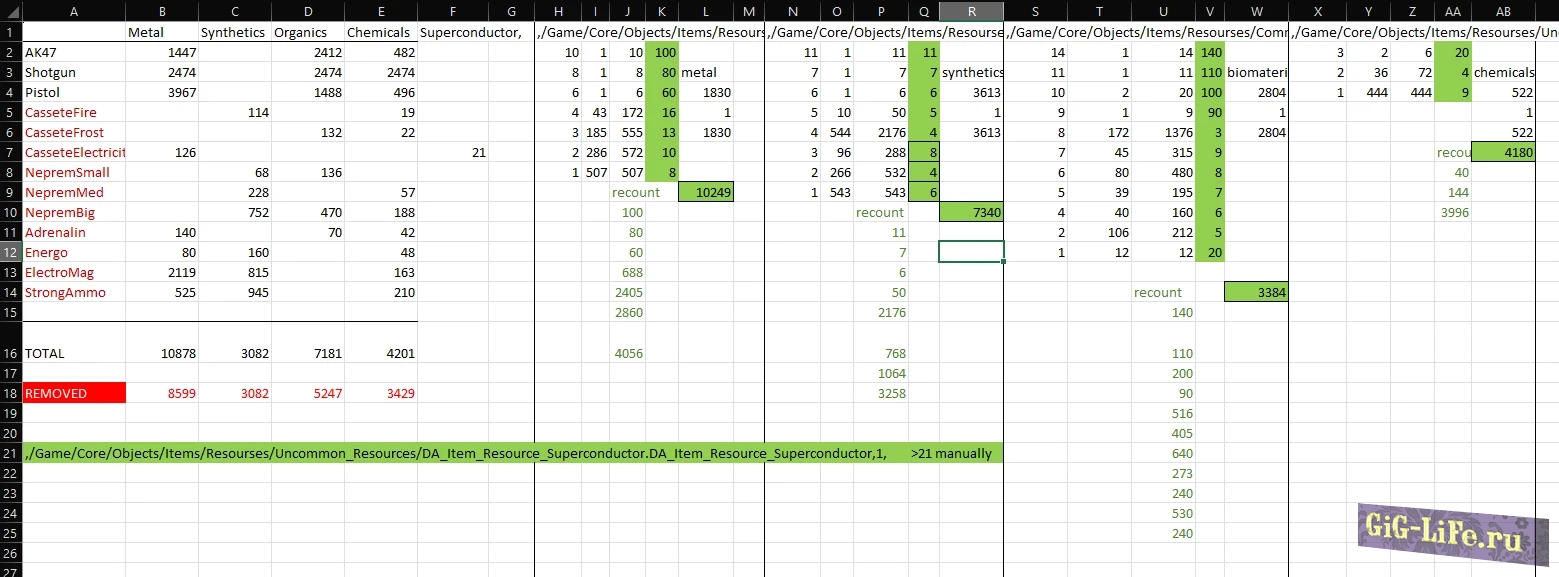Select the Chemicals column title cell
Image resolution: width=1559 pixels, height=577 pixels.
(381, 32)
